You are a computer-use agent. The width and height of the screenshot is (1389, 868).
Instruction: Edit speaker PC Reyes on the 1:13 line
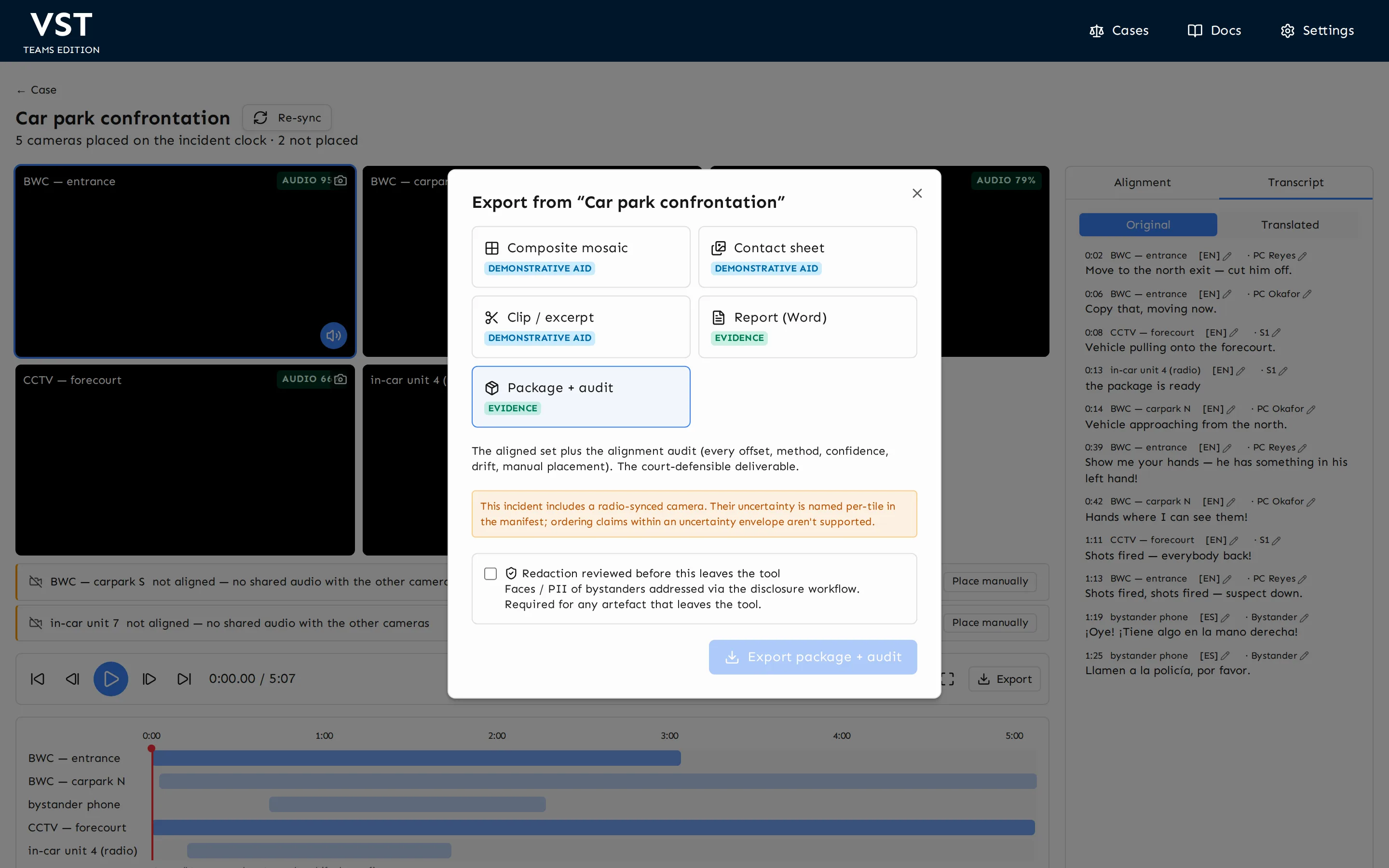1302,579
